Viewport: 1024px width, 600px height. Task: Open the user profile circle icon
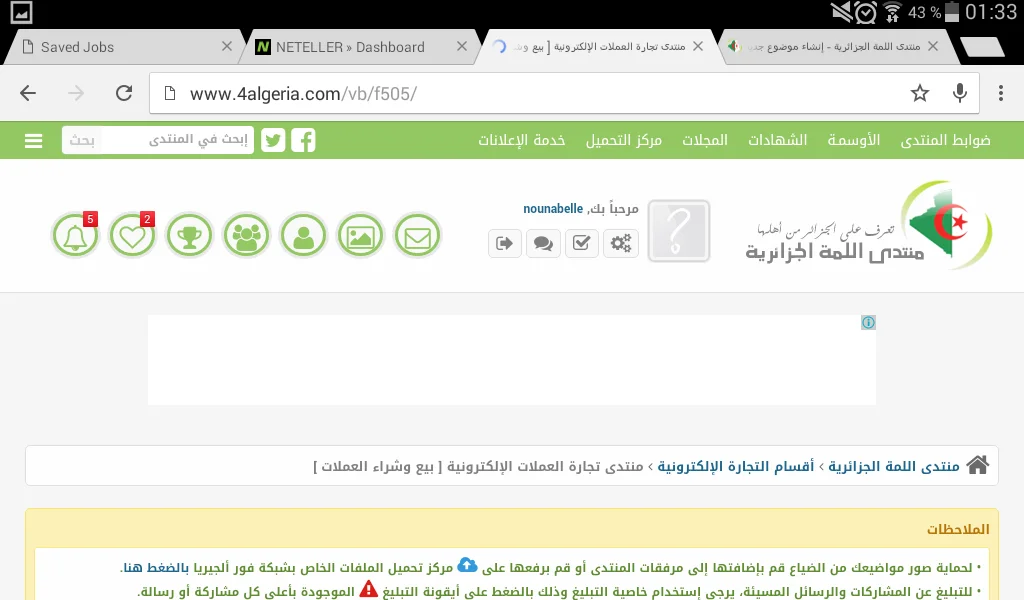click(x=303, y=237)
